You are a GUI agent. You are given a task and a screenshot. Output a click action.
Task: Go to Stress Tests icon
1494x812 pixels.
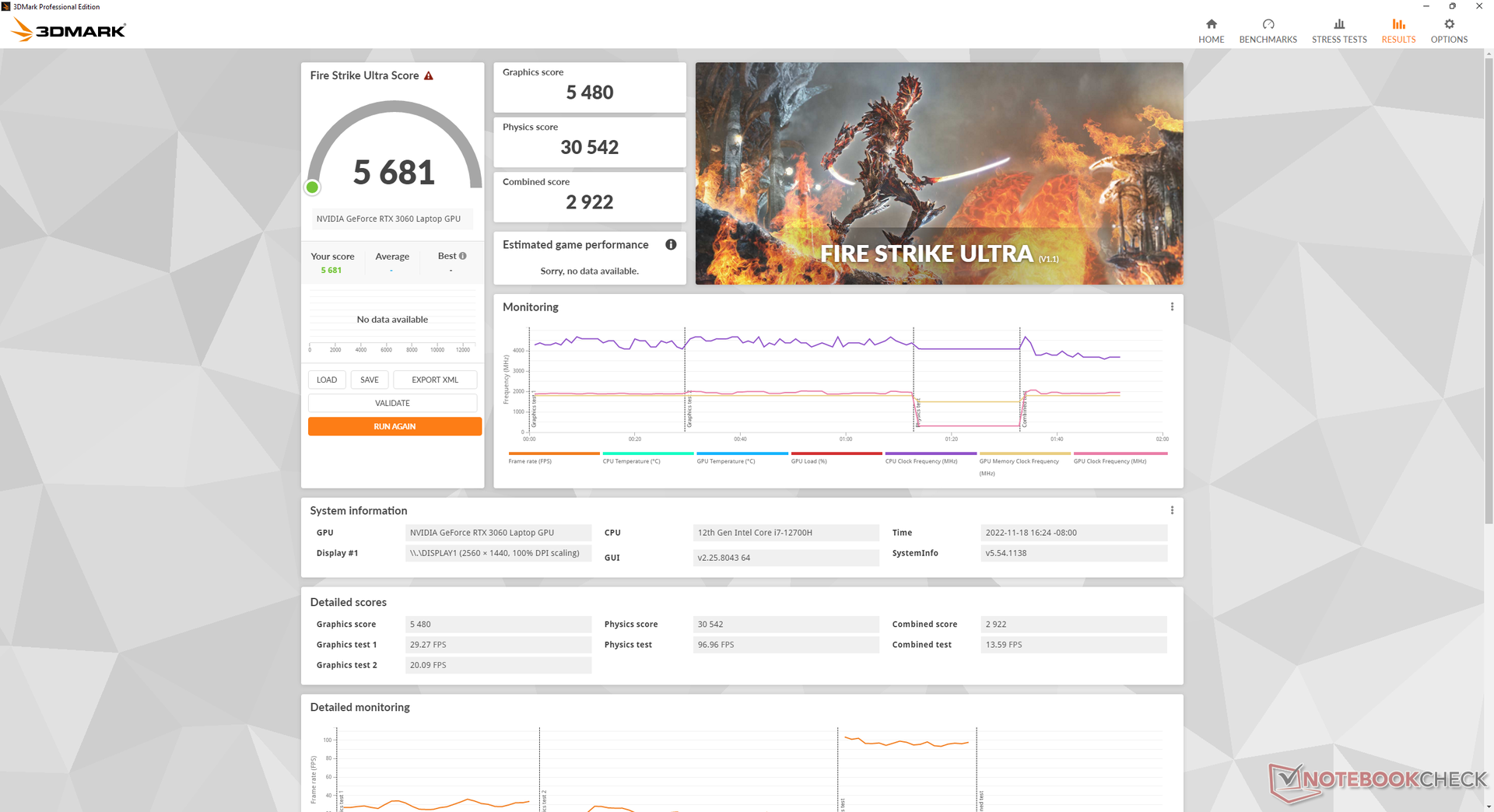coord(1338,24)
